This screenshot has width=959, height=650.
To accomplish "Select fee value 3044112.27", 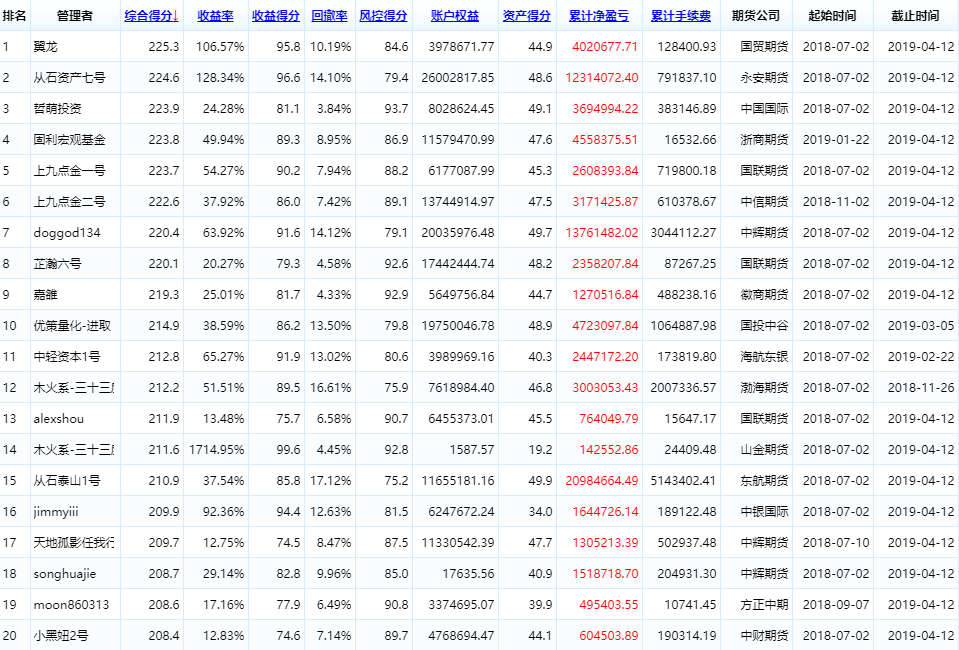I will coord(683,233).
